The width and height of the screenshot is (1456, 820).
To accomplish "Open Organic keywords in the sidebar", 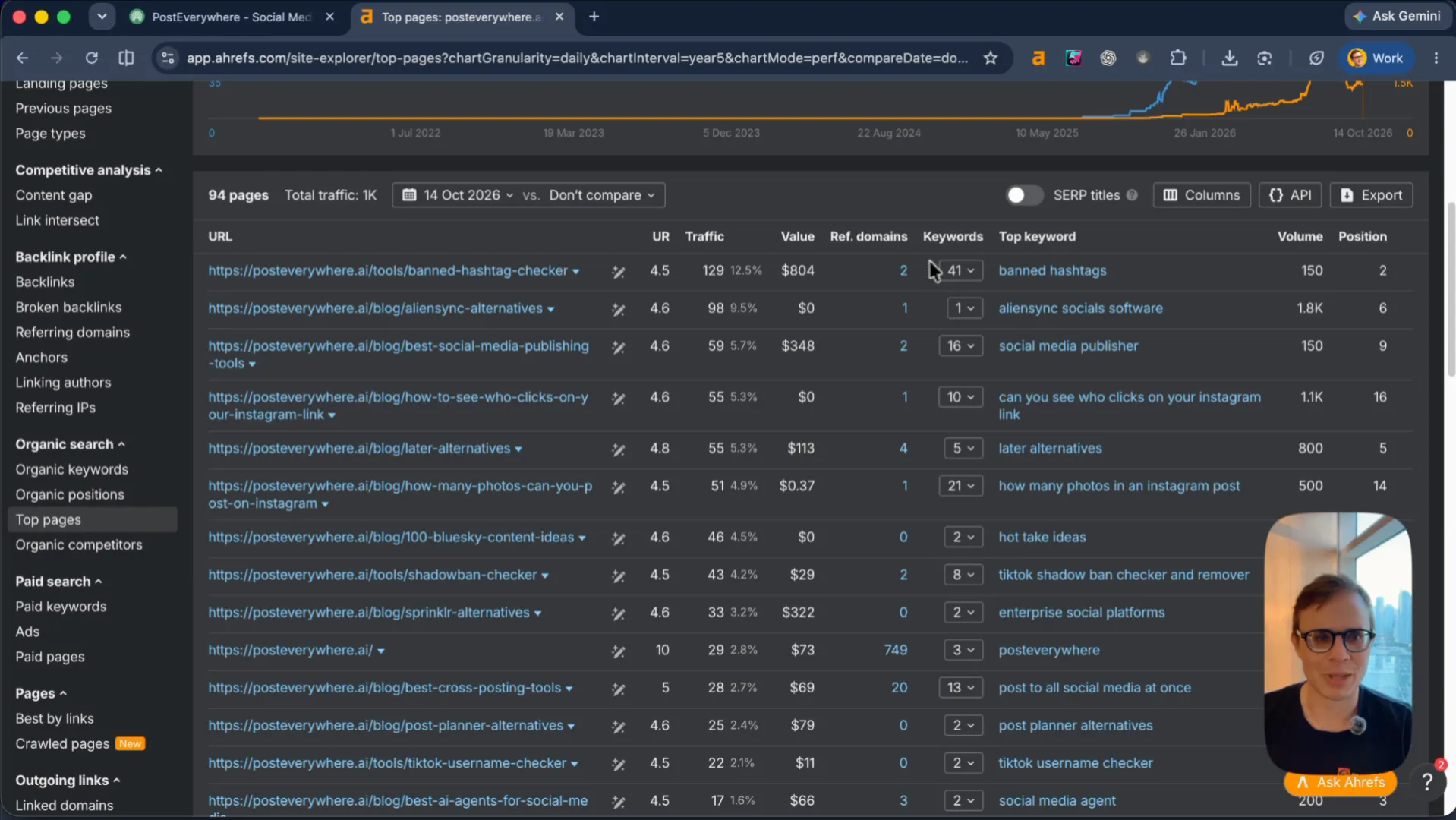I will (x=72, y=469).
